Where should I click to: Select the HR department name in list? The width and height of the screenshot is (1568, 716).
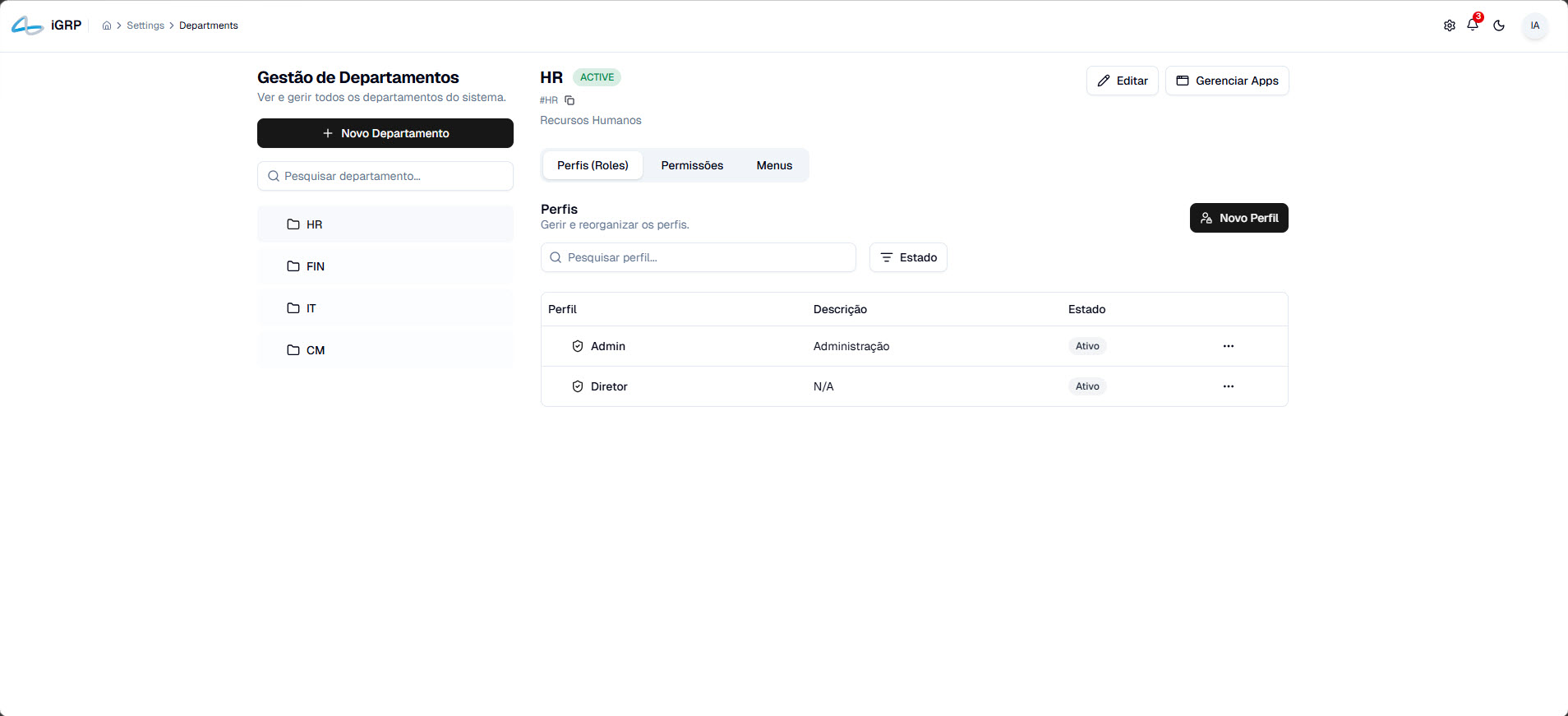pyautogui.click(x=315, y=224)
